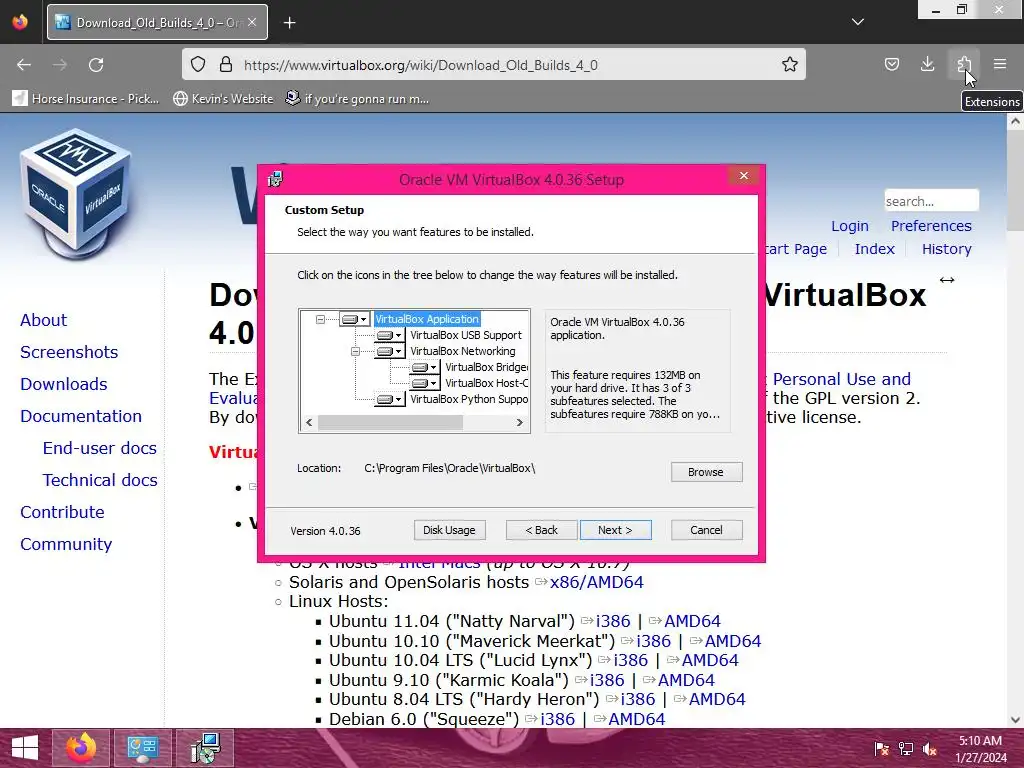
Task: Save to Pocket icon in toolbar
Action: 891,64
